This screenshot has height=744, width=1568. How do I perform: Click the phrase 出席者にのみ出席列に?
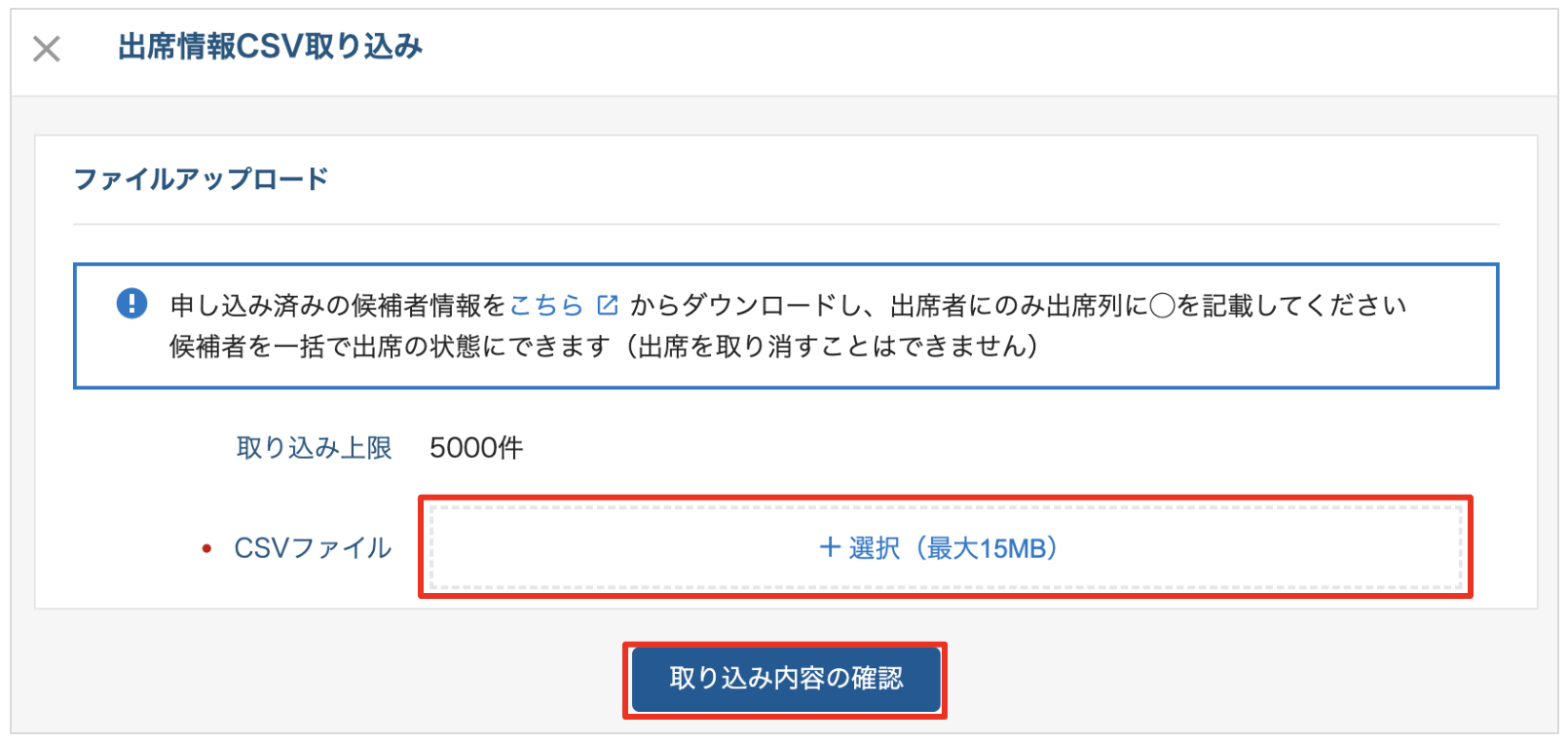point(1019,306)
